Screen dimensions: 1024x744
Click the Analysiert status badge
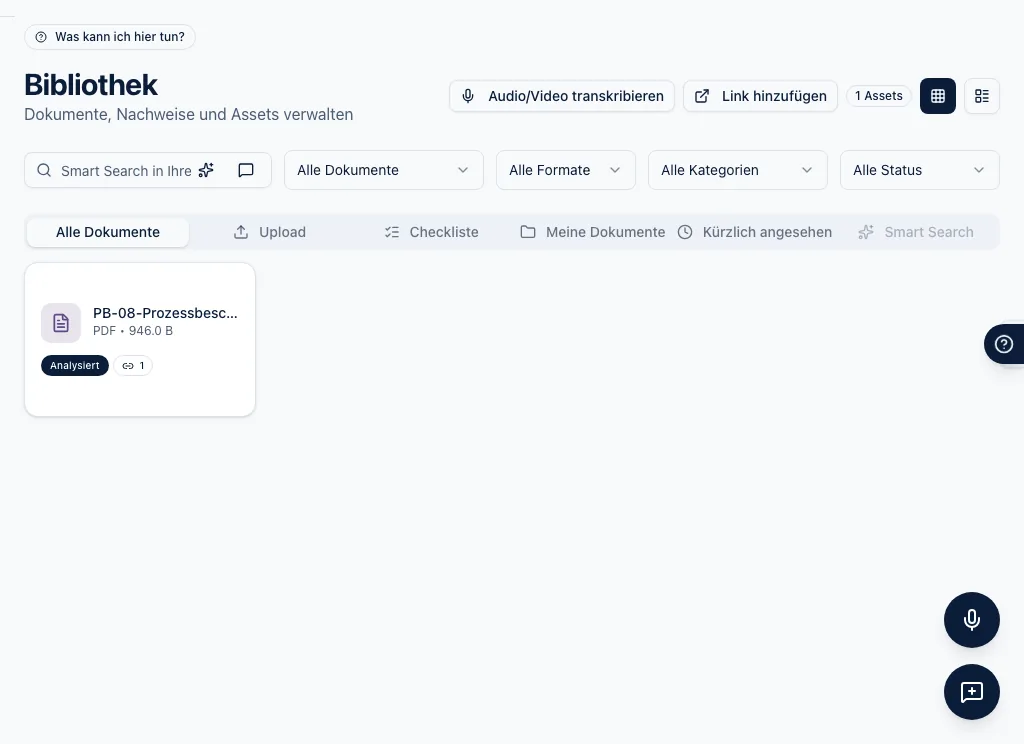click(75, 366)
